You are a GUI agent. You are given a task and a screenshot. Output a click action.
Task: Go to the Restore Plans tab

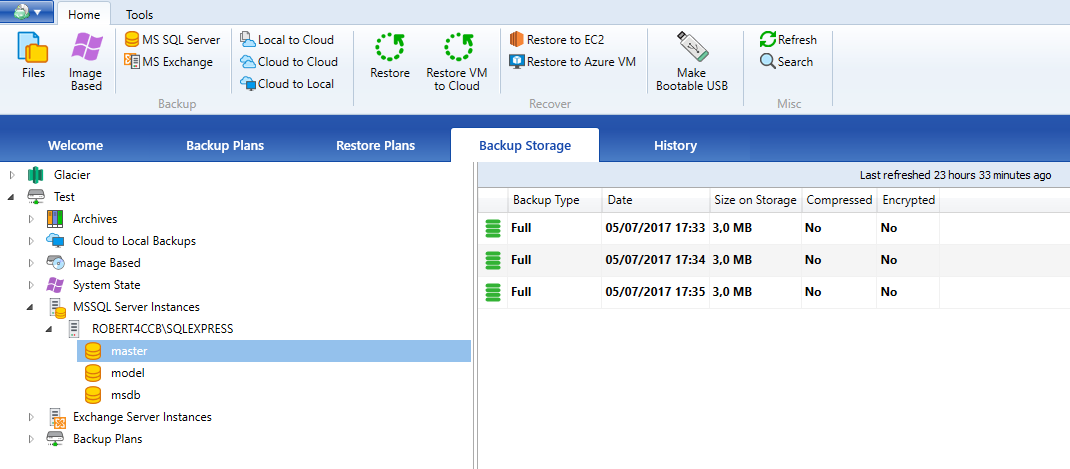click(x=375, y=145)
